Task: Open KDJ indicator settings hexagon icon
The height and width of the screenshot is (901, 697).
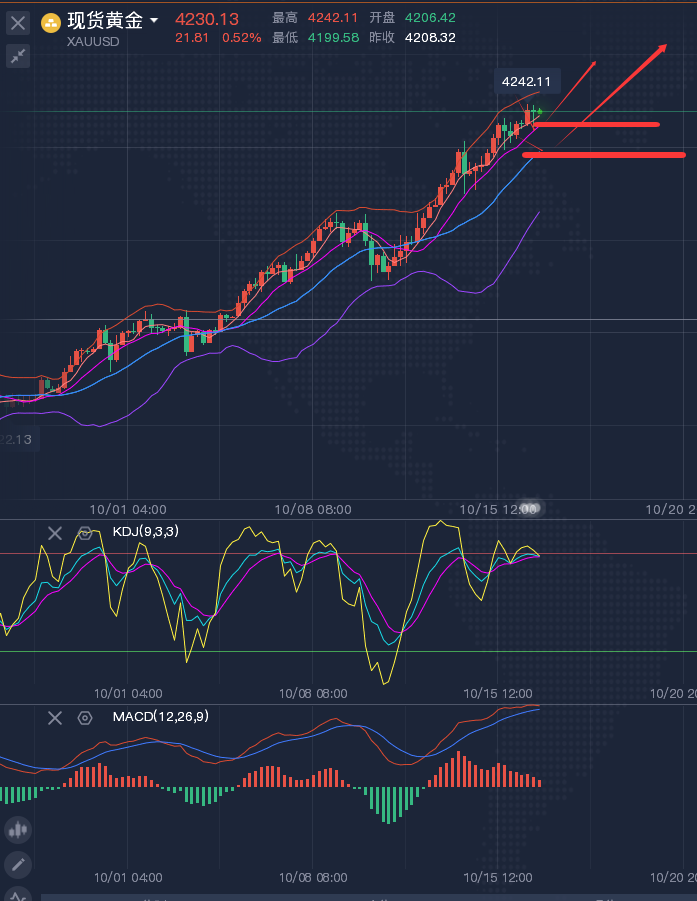Action: pyautogui.click(x=85, y=533)
